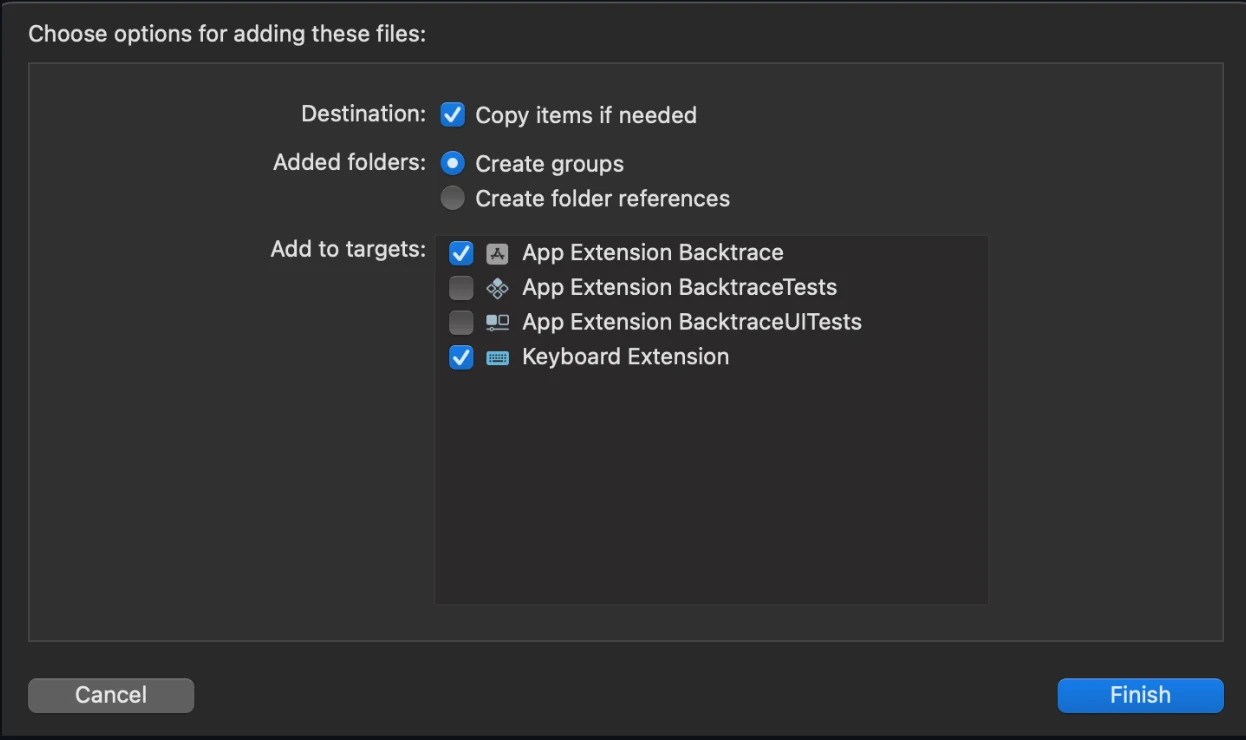Viewport: 1246px width, 740px height.
Task: Uncheck the App Extension Backtrace target
Action: click(x=460, y=253)
